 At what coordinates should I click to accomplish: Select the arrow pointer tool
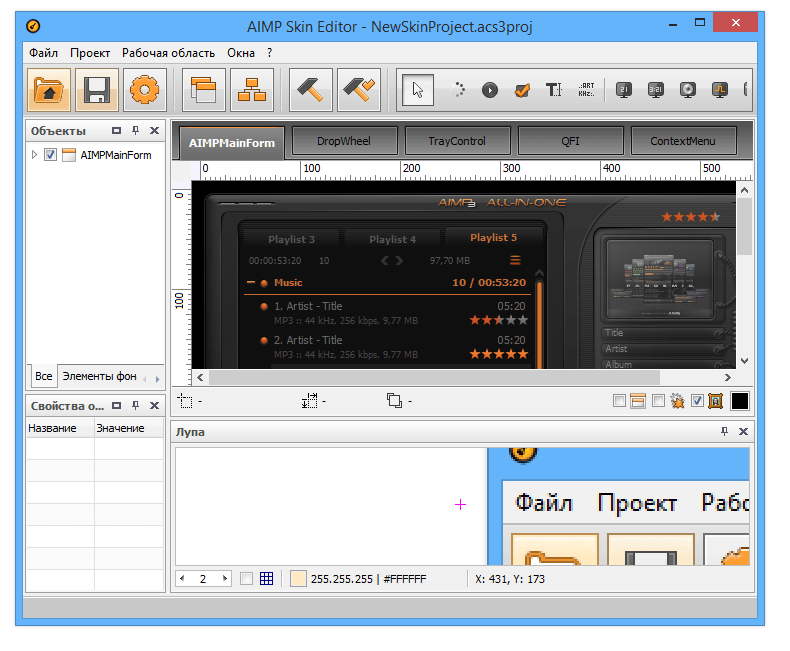(x=418, y=90)
